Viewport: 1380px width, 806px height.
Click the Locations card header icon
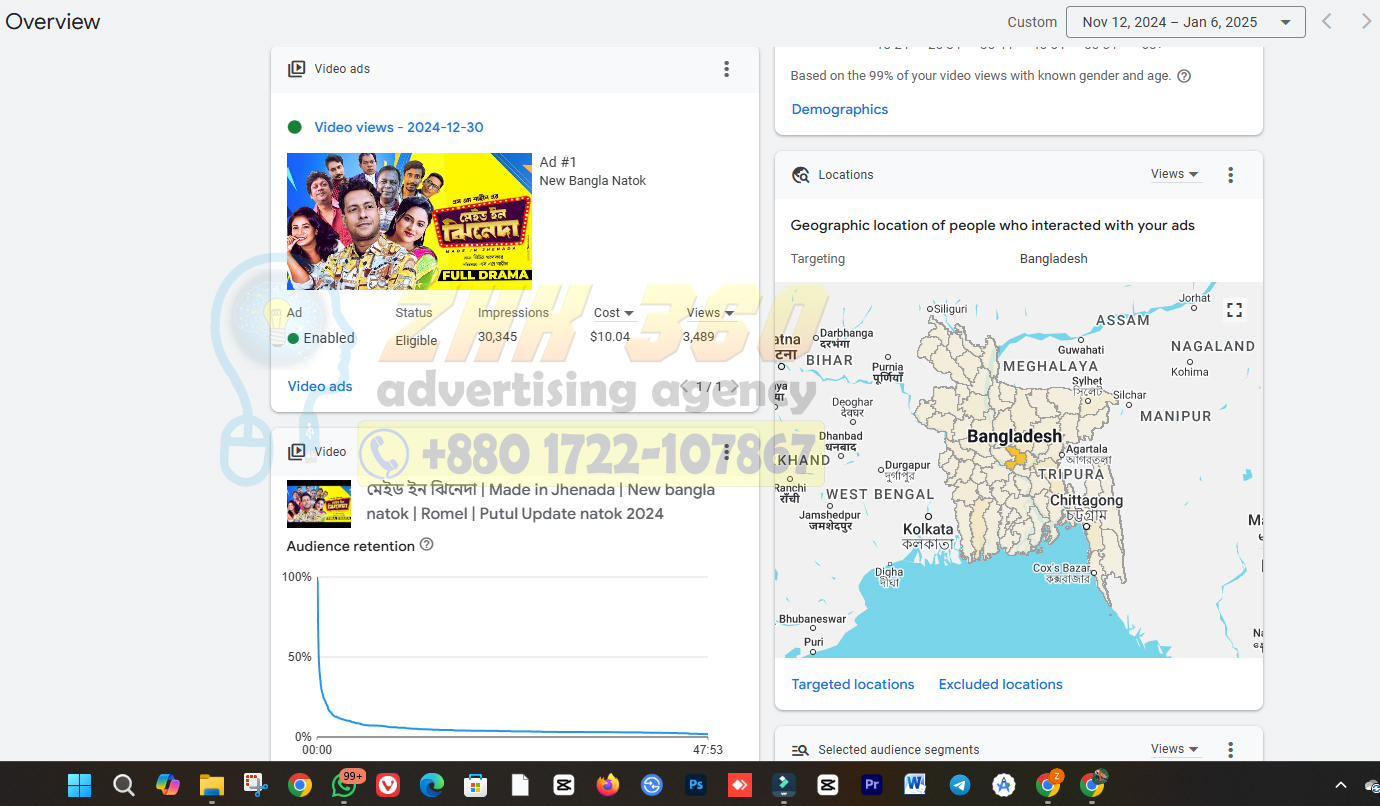801,175
